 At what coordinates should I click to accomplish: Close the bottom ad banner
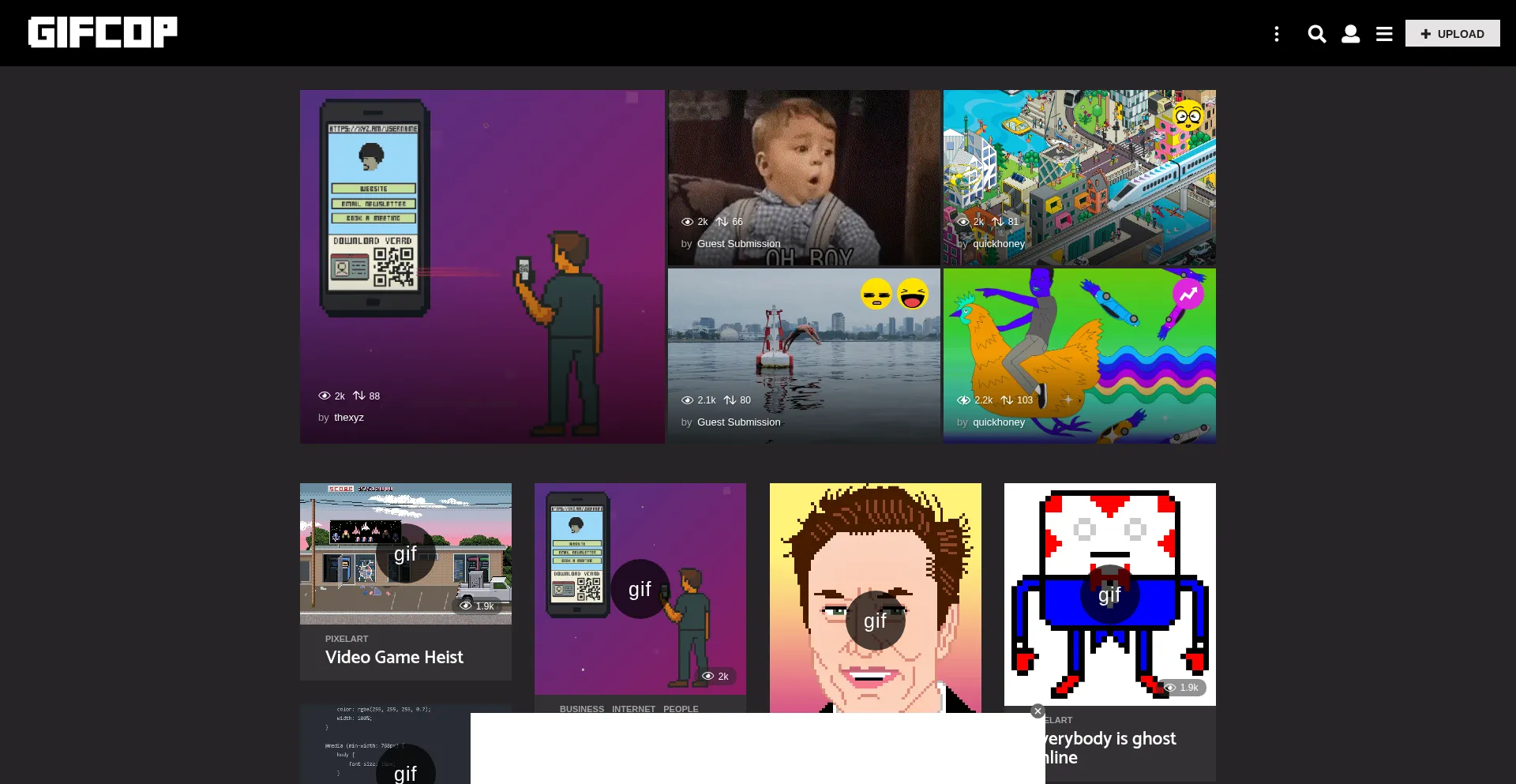pos(1038,711)
